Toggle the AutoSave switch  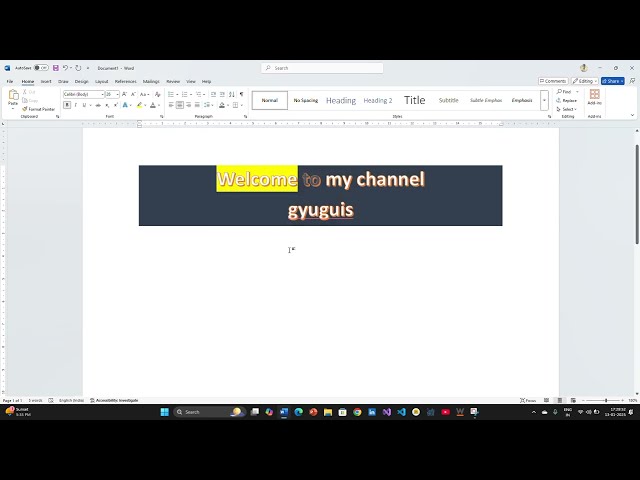[41, 68]
